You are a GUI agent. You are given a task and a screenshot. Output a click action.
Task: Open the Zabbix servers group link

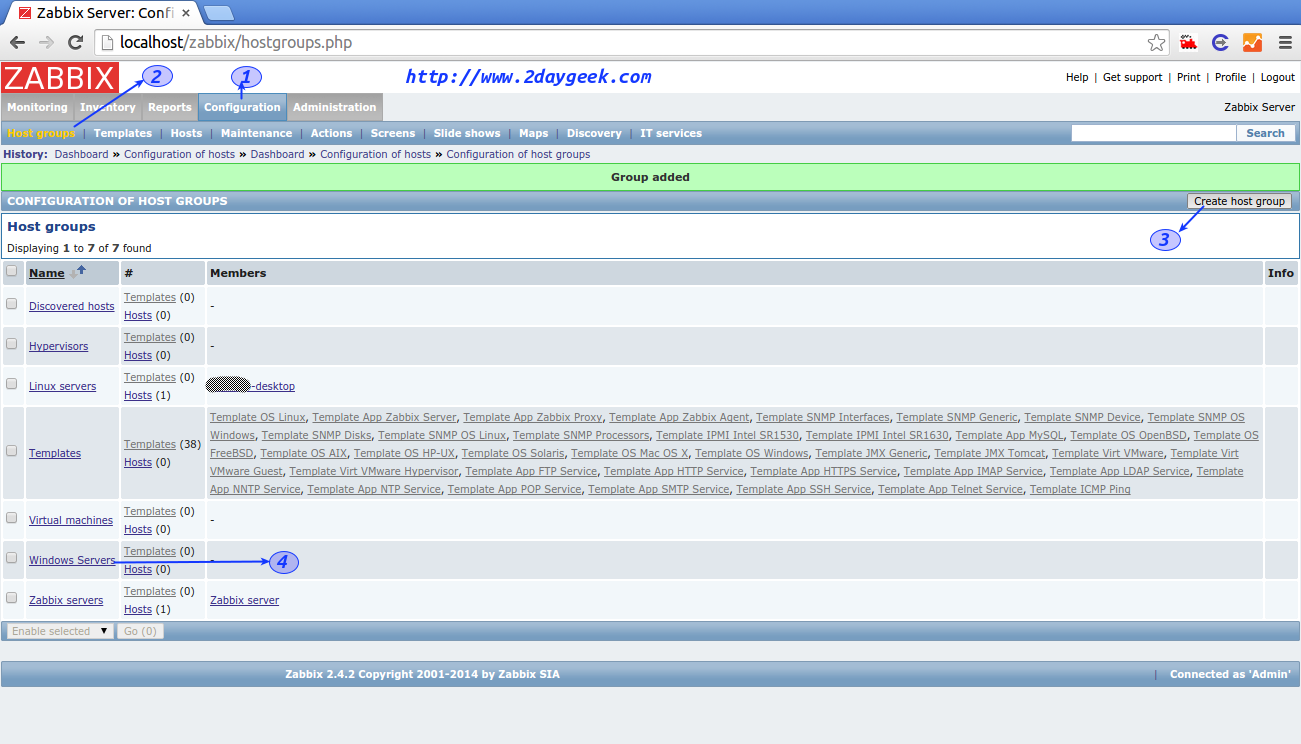click(x=66, y=600)
